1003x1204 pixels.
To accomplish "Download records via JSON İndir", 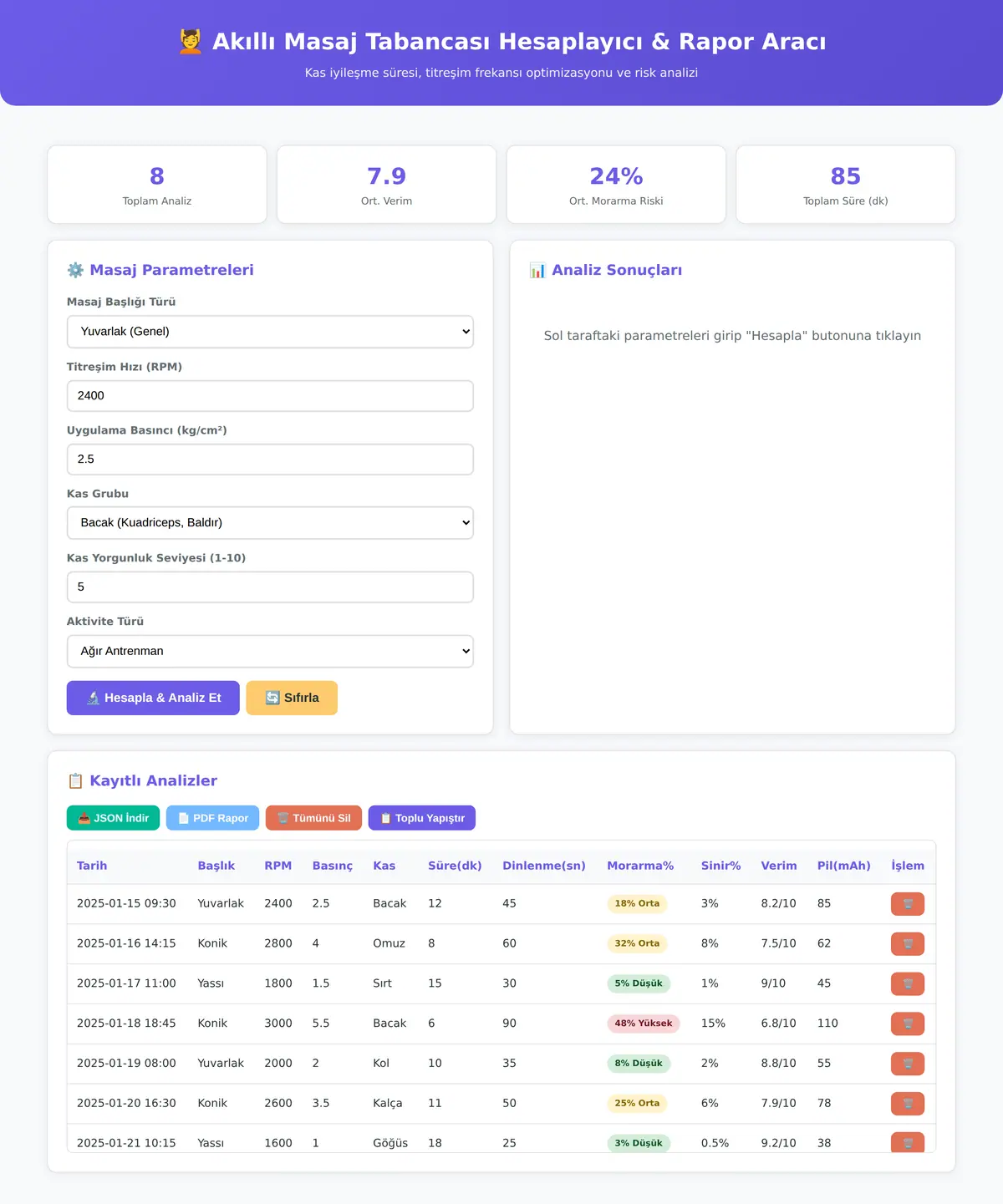I will [x=113, y=818].
